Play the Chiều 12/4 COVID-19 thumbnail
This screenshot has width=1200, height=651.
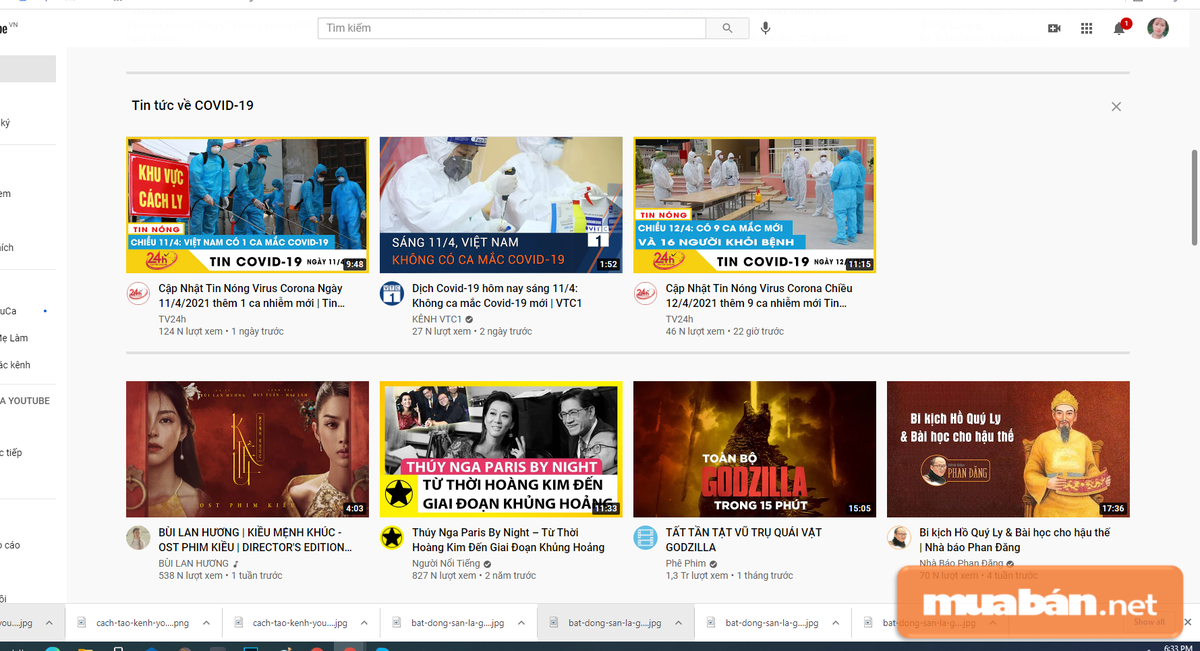point(755,205)
